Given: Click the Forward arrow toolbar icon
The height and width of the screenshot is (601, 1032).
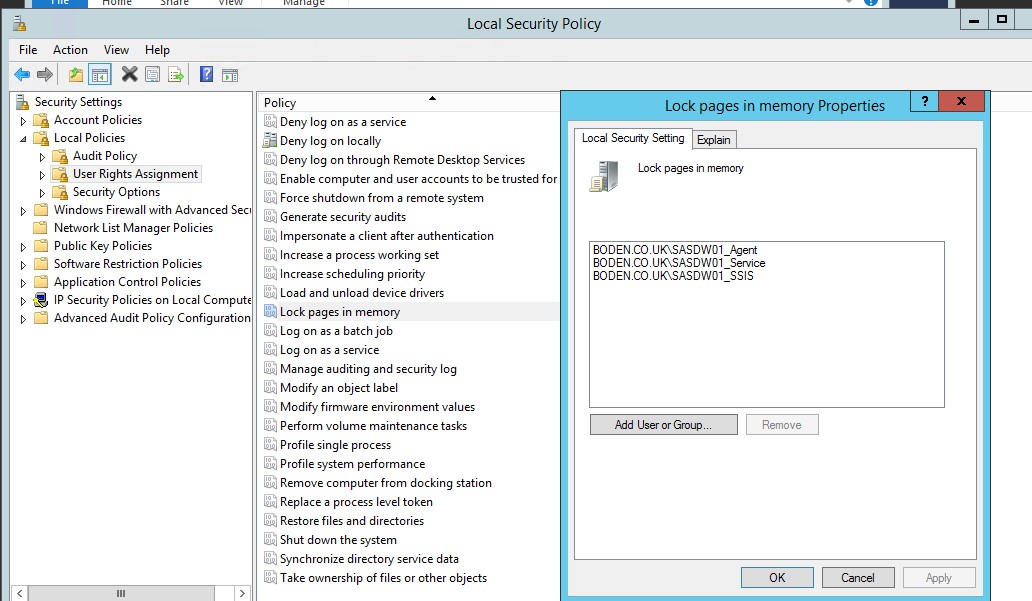Looking at the screenshot, I should (x=45, y=74).
